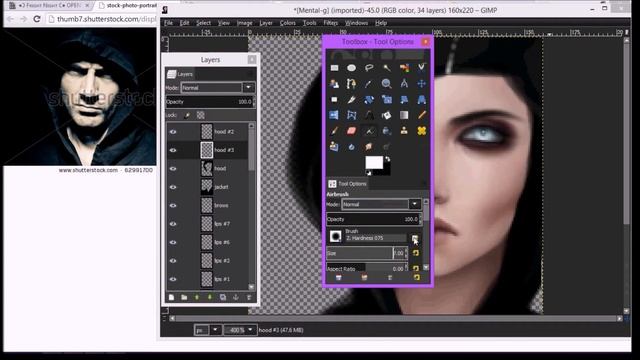The height and width of the screenshot is (360, 640).
Task: Hide the brows layer
Action: (173, 205)
